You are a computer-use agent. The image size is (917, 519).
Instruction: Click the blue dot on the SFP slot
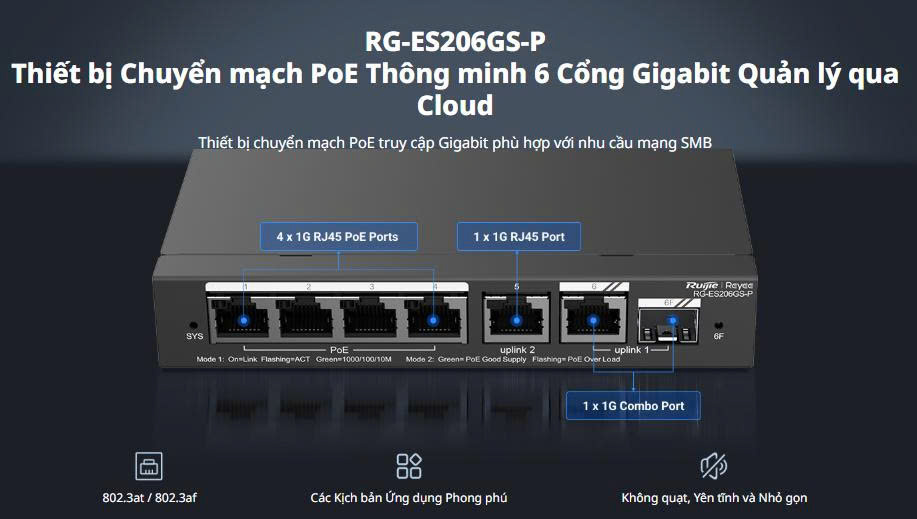pos(673,321)
